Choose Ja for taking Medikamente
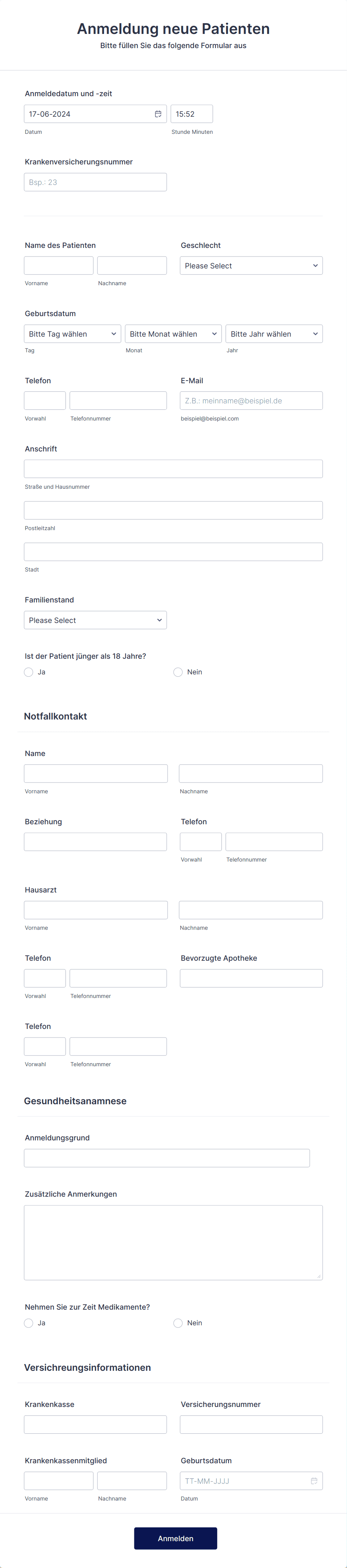This screenshot has height=1568, width=347. tap(29, 1323)
